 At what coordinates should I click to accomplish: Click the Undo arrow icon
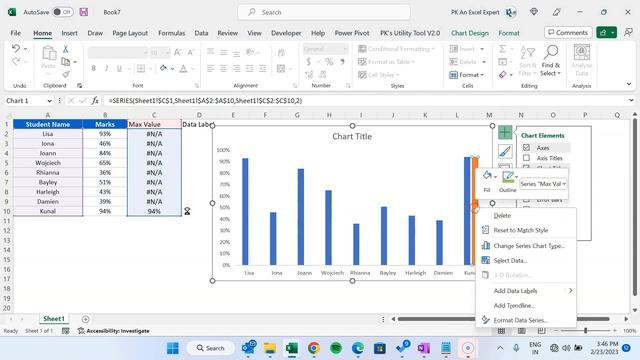click(16, 49)
